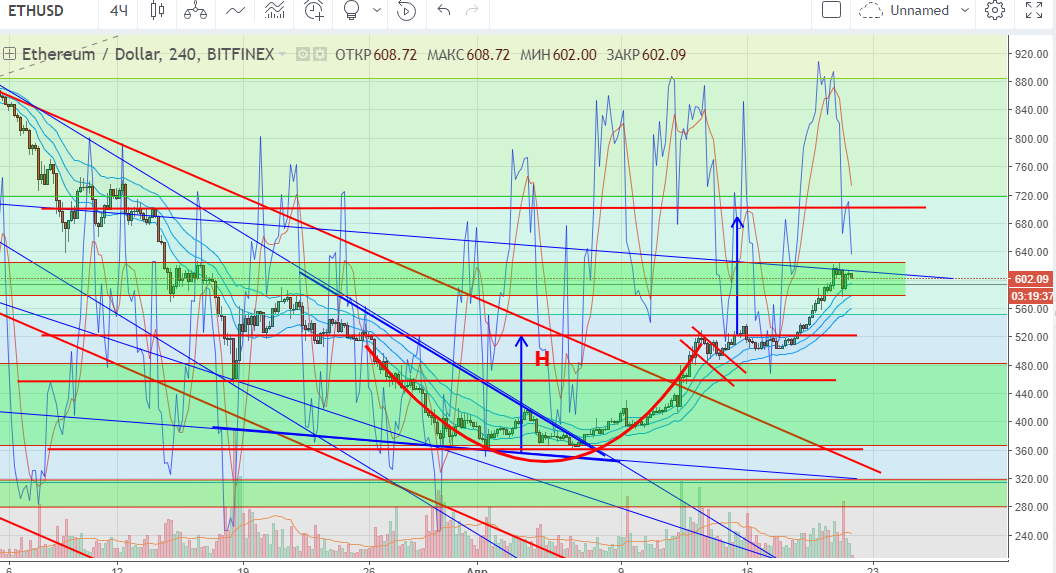Enter fullscreen chart mode
The width and height of the screenshot is (1056, 573).
tap(1034, 11)
